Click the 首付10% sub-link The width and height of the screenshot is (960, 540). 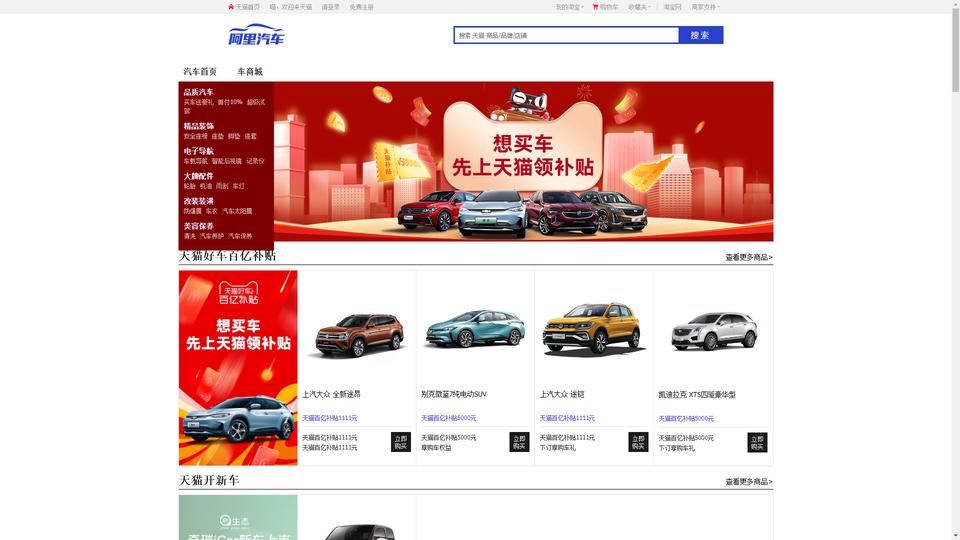click(230, 102)
